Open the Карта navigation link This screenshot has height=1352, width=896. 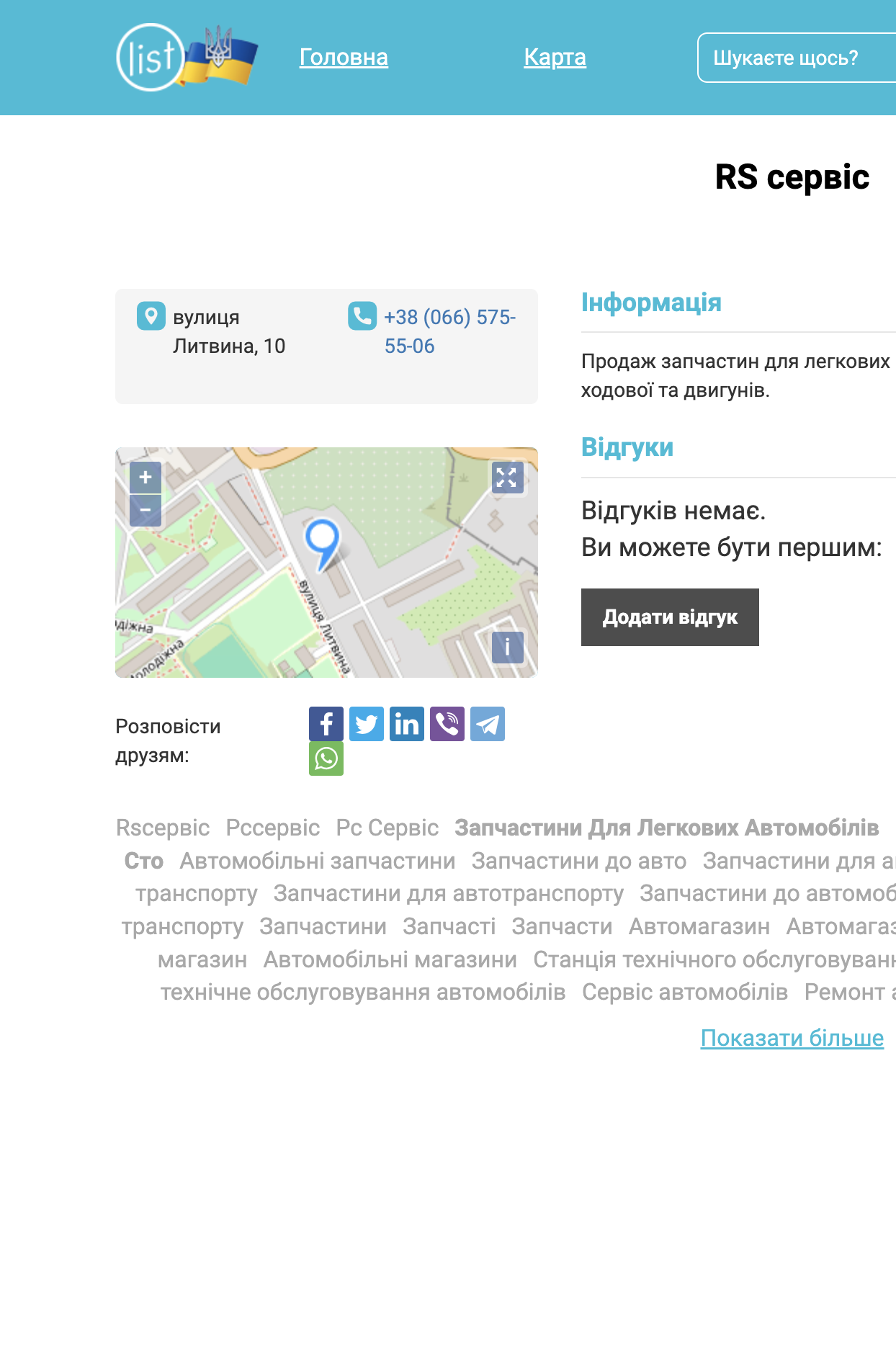(x=555, y=57)
